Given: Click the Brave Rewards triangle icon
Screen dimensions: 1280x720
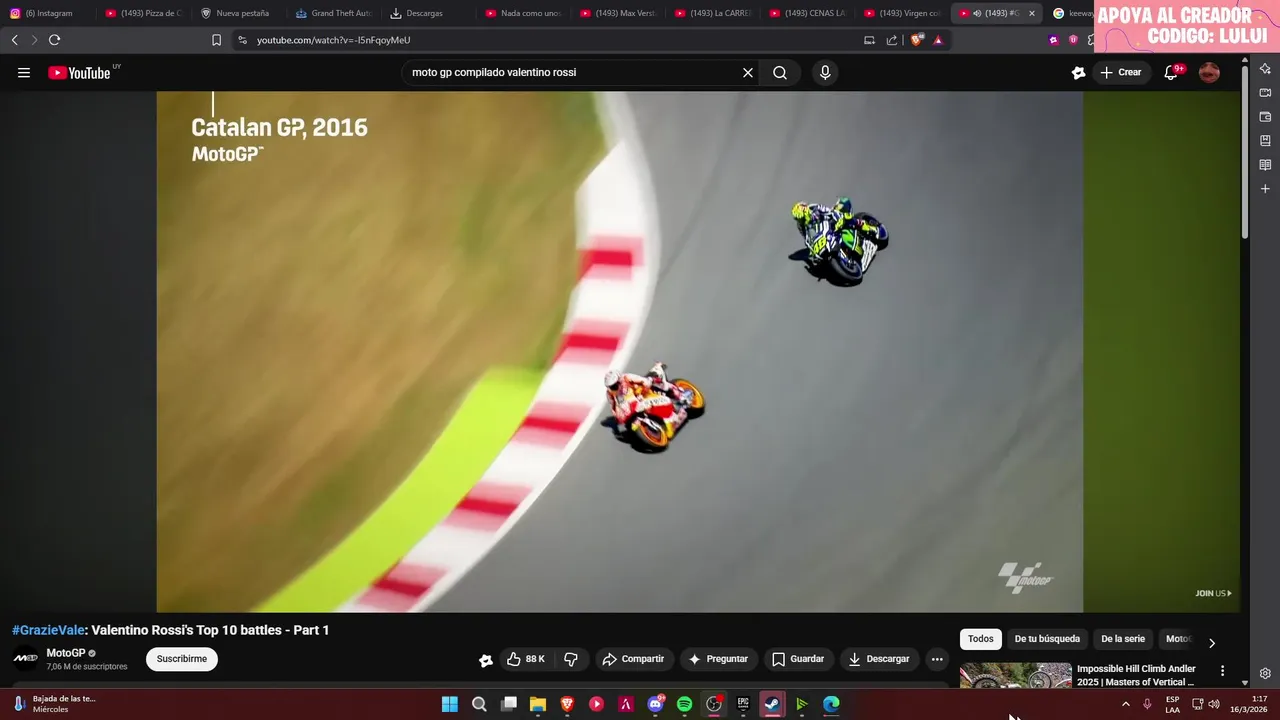Looking at the screenshot, I should (938, 40).
